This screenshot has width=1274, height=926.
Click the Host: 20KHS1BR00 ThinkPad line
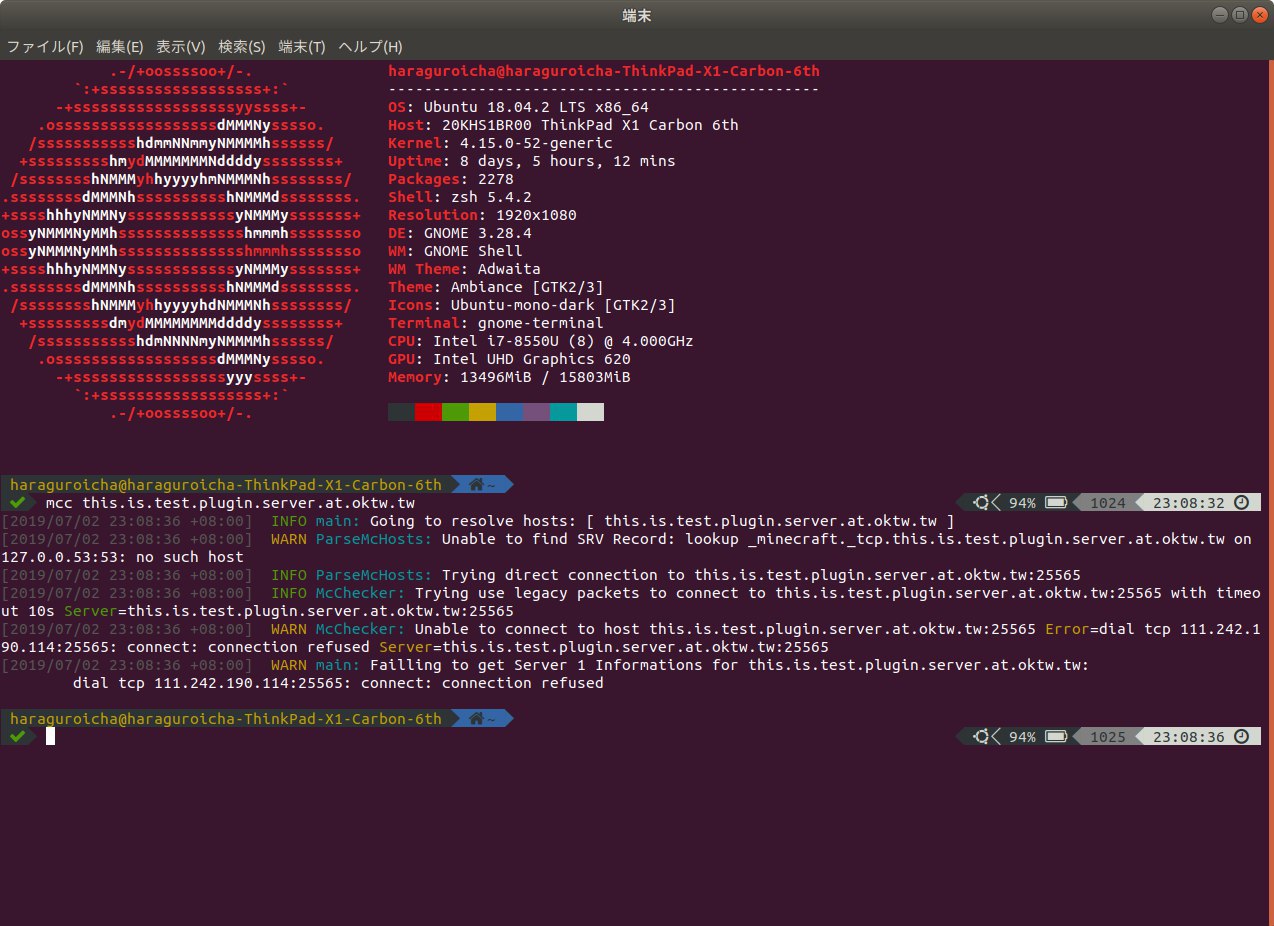tap(563, 125)
